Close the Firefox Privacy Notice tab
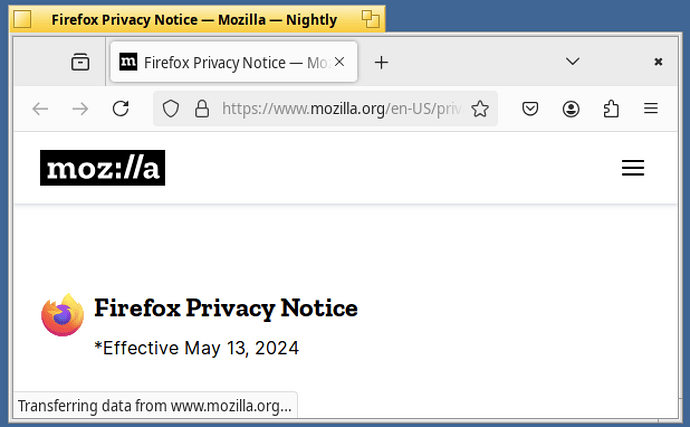690x427 pixels. (x=339, y=62)
